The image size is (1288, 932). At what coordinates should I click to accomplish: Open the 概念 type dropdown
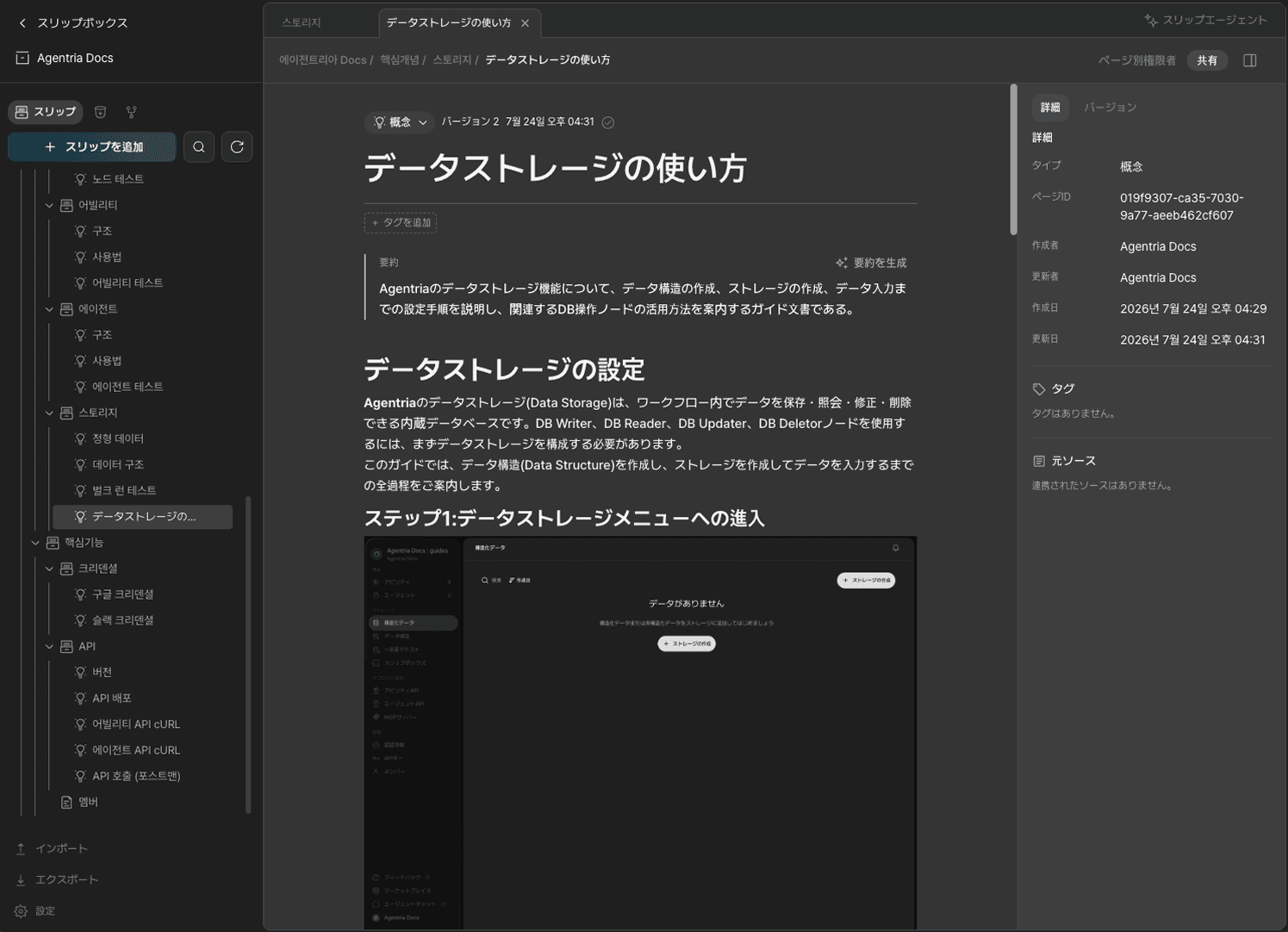point(400,122)
